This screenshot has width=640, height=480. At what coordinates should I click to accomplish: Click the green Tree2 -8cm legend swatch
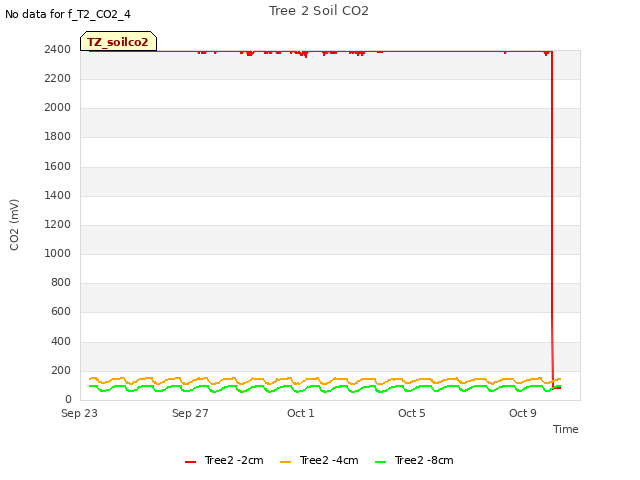pyautogui.click(x=380, y=462)
